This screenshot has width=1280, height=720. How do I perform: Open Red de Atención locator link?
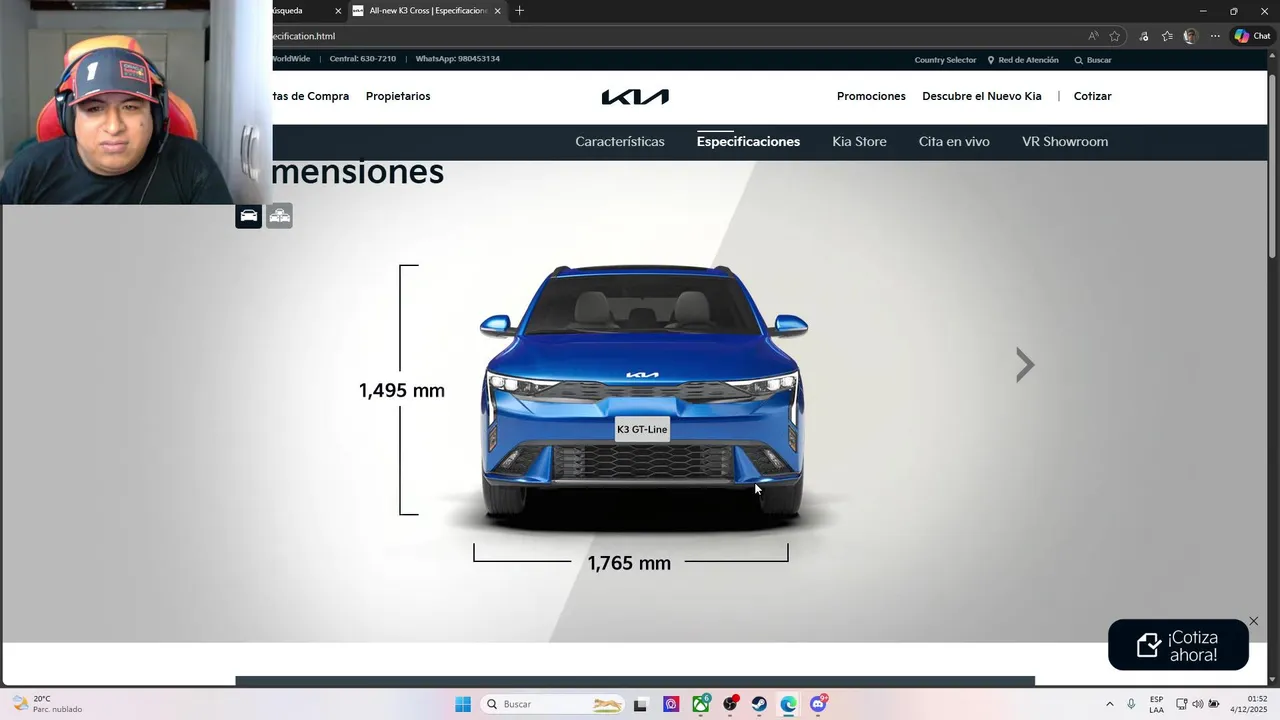coord(1023,60)
